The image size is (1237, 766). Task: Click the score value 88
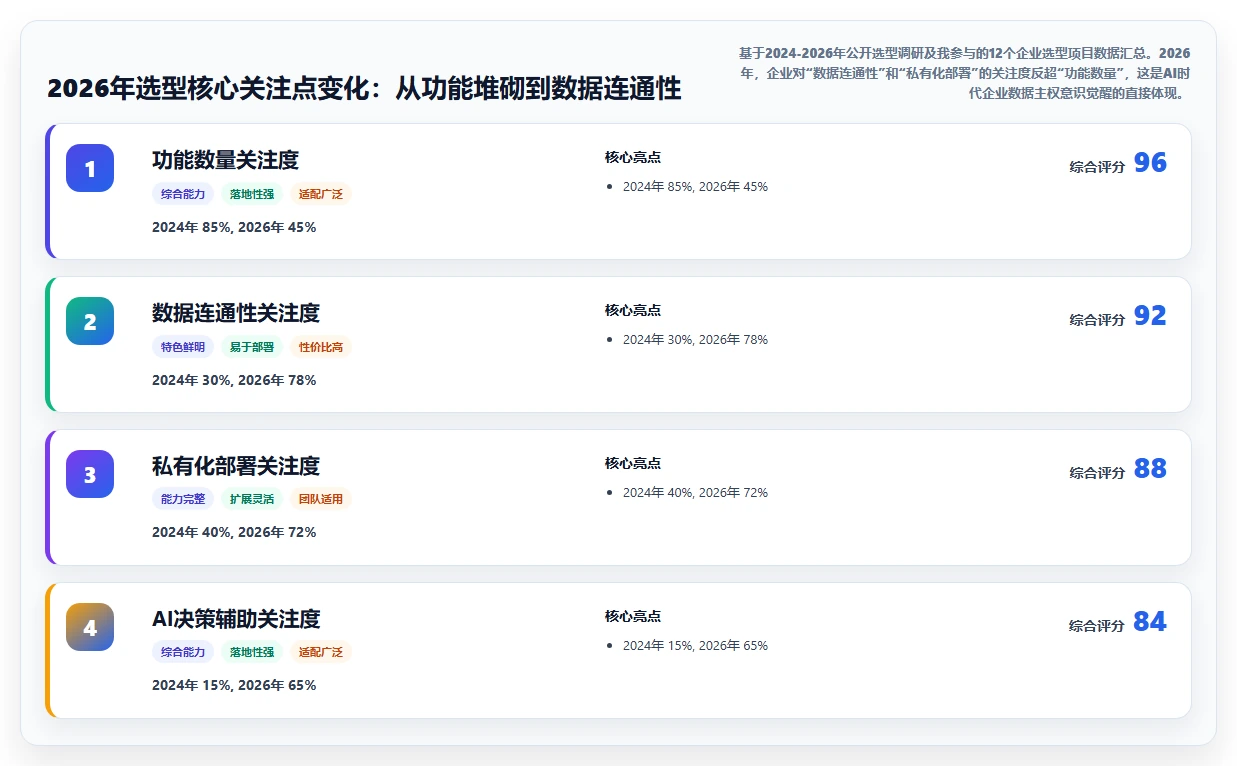coord(1150,469)
